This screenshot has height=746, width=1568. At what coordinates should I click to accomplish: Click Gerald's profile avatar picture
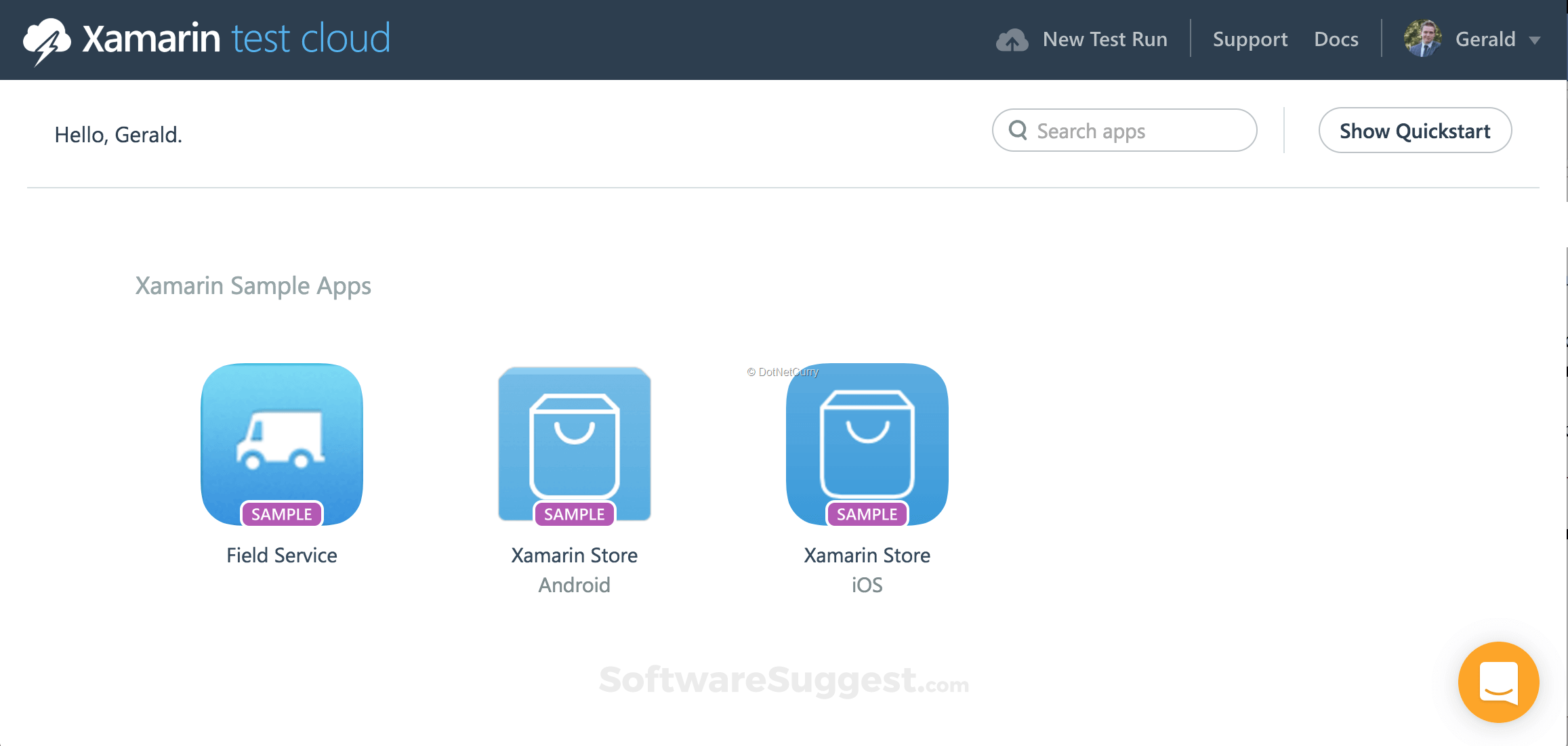click(1422, 39)
